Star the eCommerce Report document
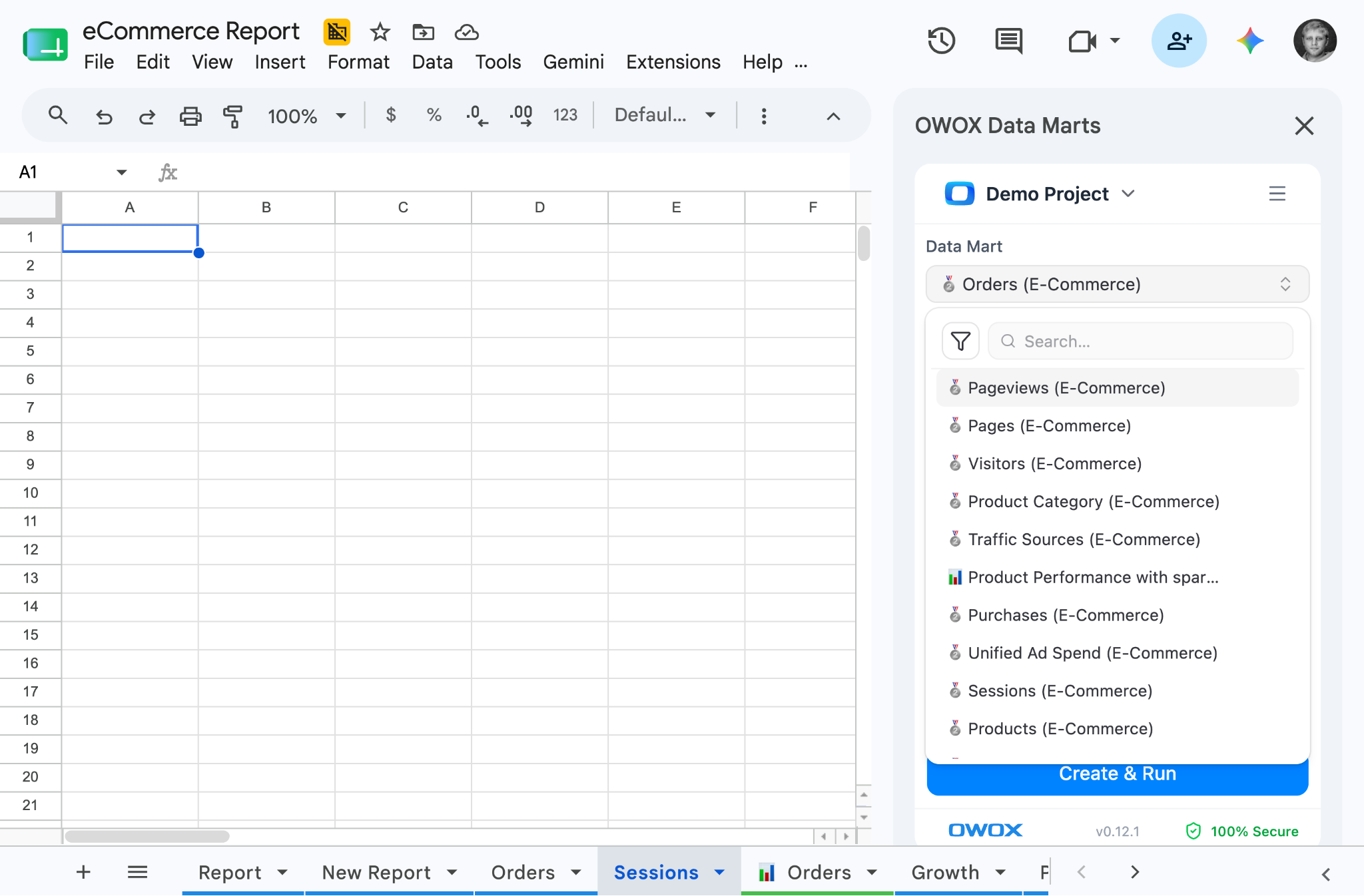This screenshot has width=1364, height=896. [380, 32]
